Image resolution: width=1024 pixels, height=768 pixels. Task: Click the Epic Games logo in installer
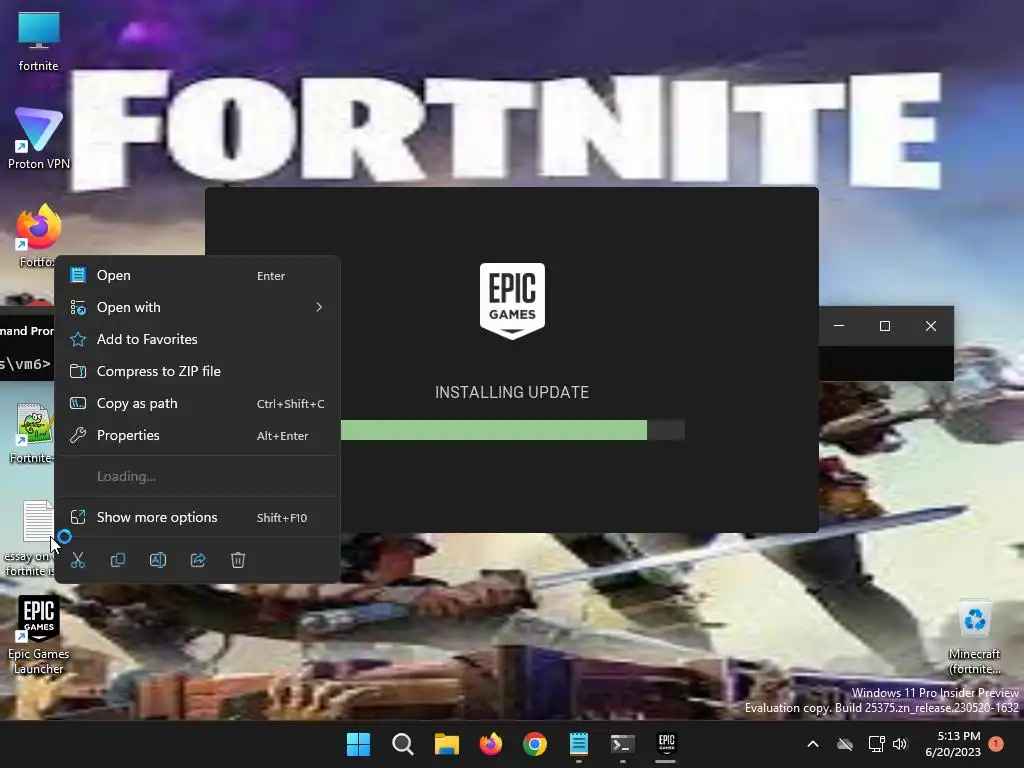512,301
